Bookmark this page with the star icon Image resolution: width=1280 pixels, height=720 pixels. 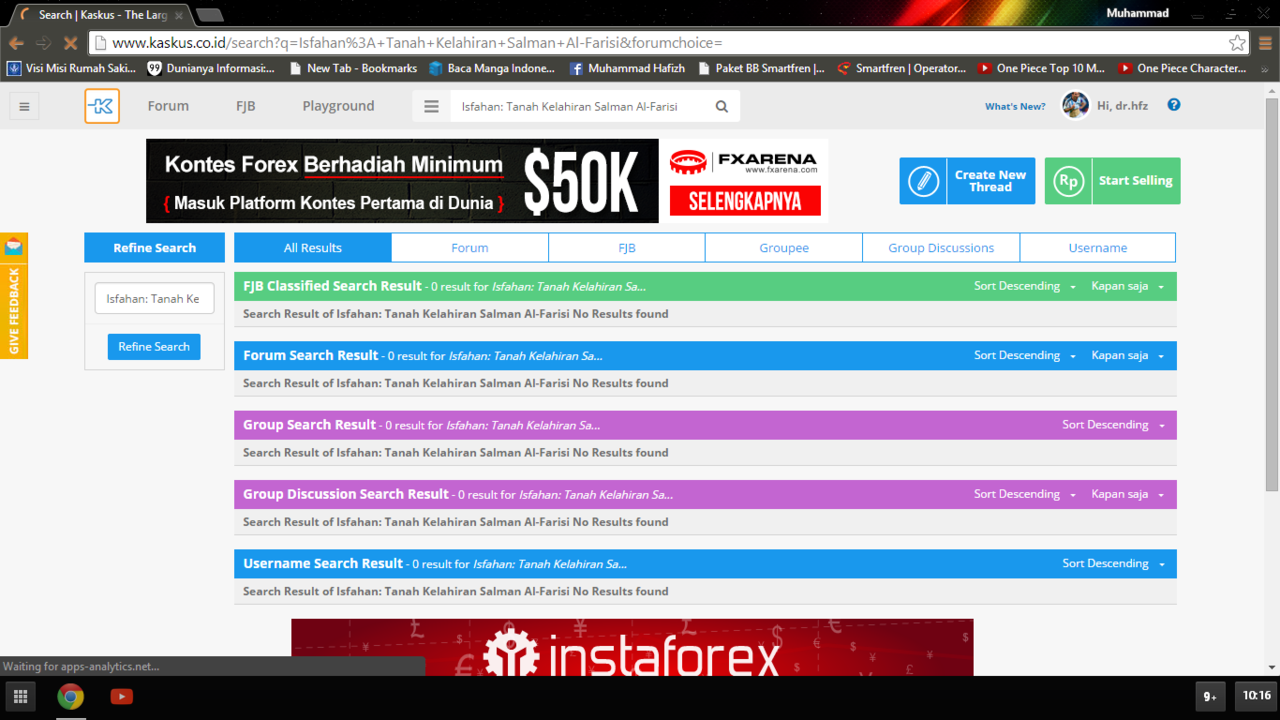(1237, 43)
